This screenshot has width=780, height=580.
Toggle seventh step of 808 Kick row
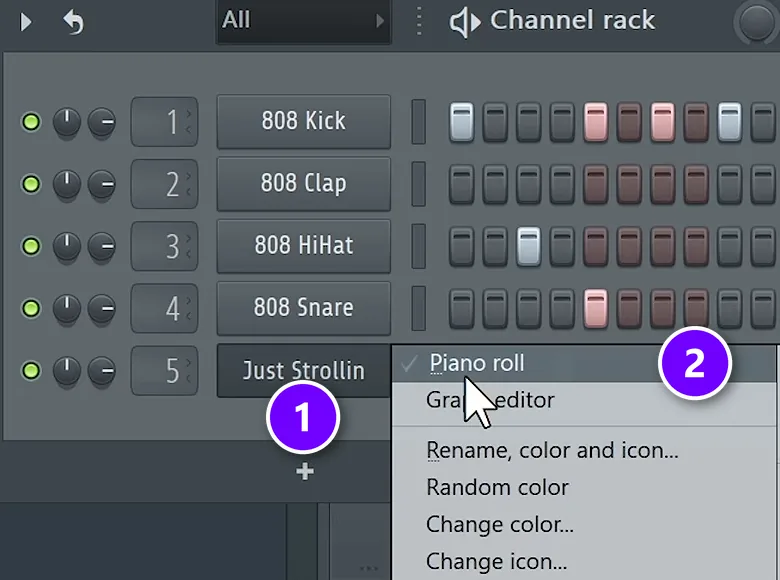663,122
